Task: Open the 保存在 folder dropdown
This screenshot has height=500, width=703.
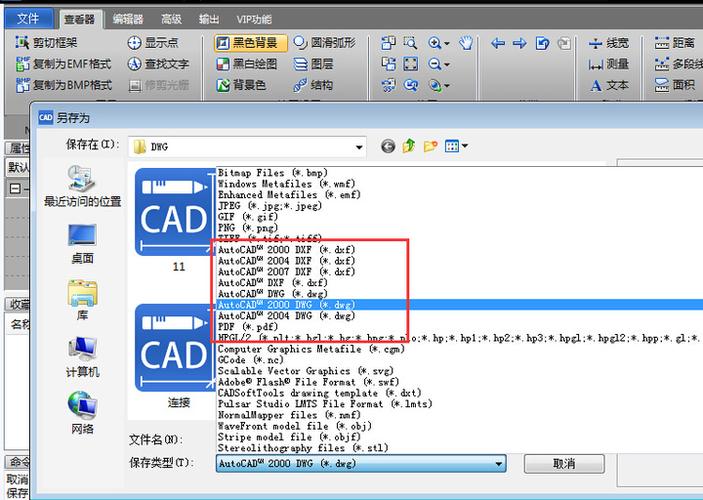Action: [x=359, y=147]
